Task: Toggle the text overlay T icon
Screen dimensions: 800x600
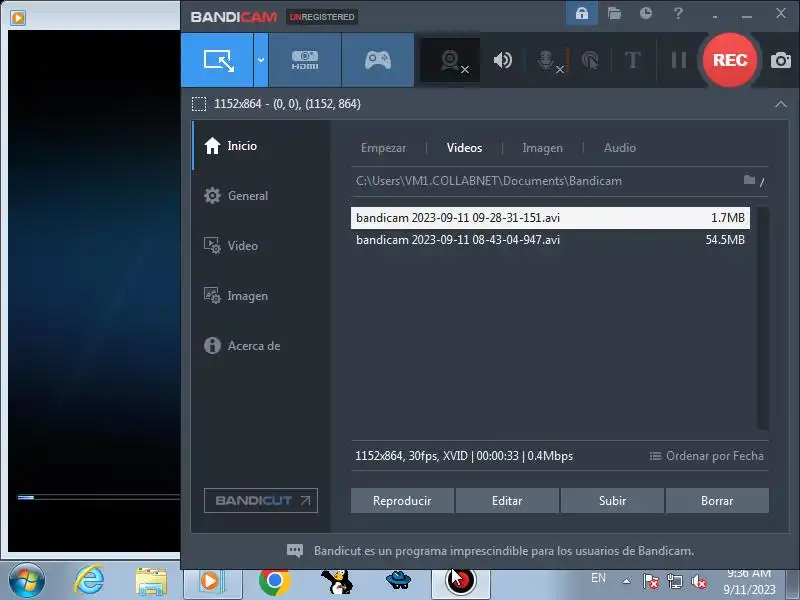Action: 633,60
